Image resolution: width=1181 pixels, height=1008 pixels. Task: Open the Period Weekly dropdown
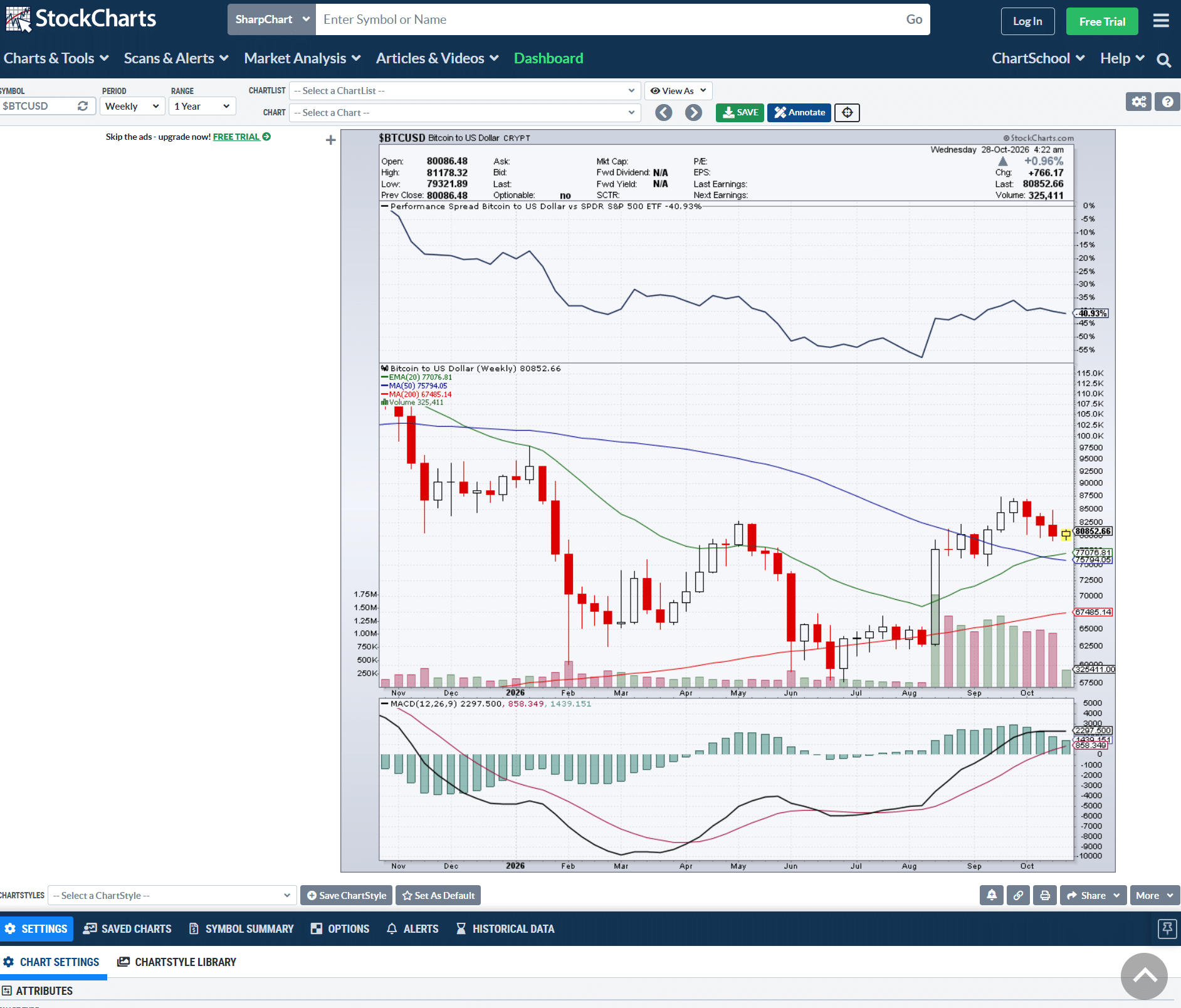pyautogui.click(x=132, y=106)
